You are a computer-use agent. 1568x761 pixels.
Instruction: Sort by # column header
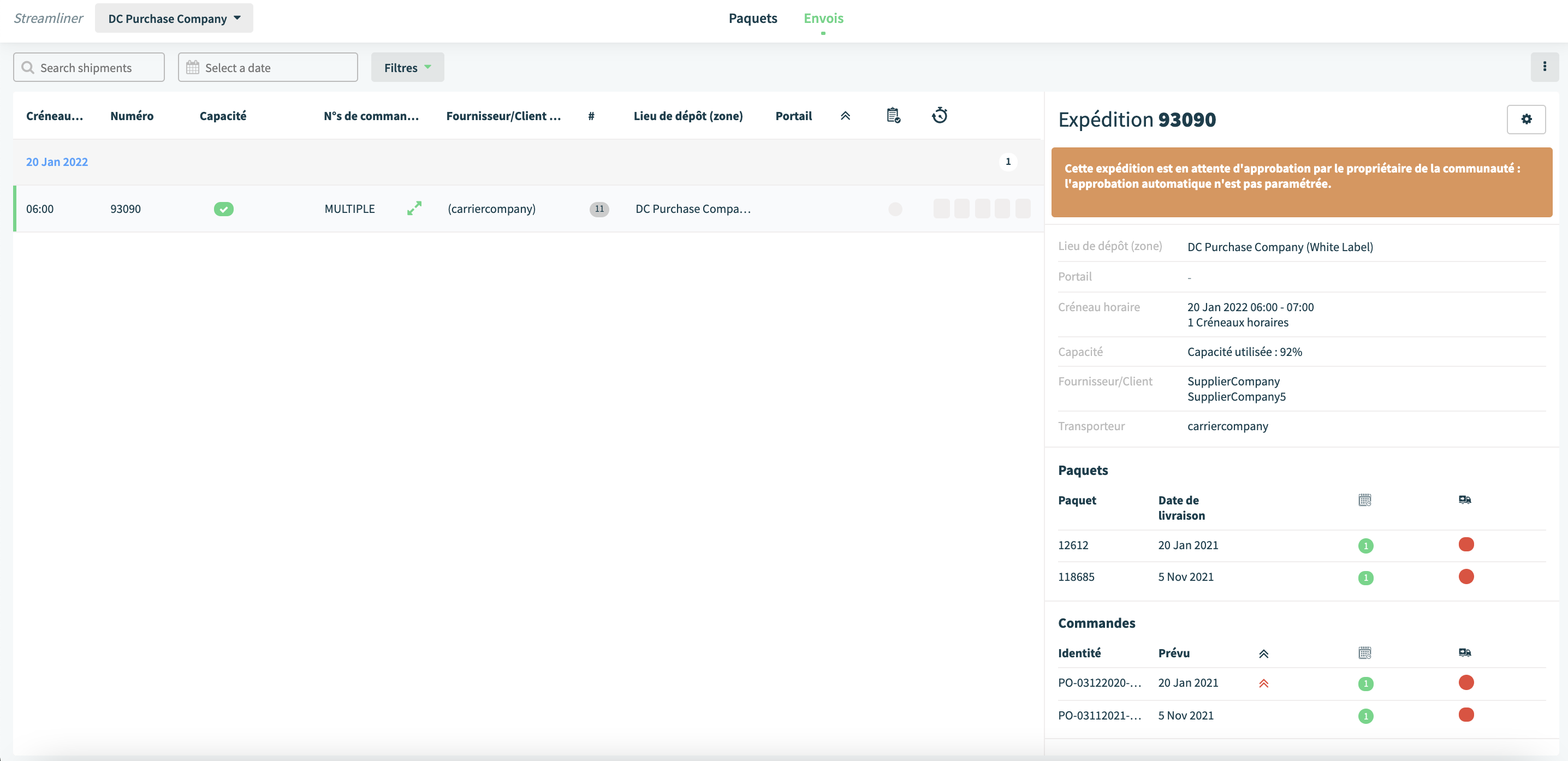tap(590, 116)
